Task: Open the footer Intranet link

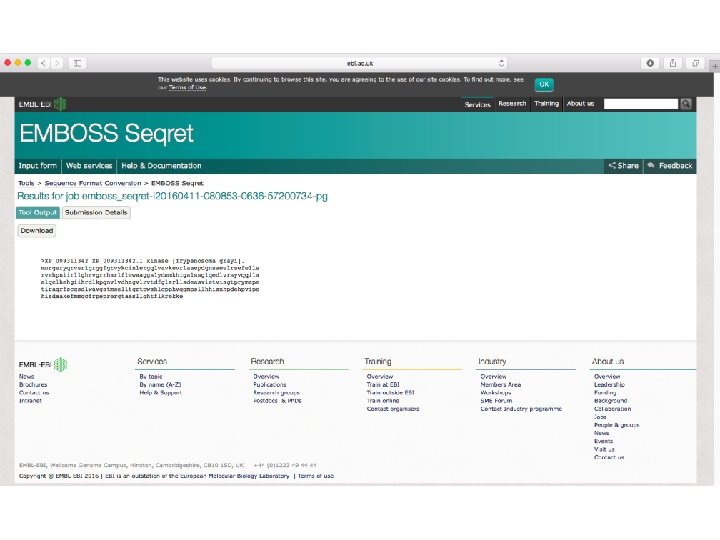Action: (30, 401)
